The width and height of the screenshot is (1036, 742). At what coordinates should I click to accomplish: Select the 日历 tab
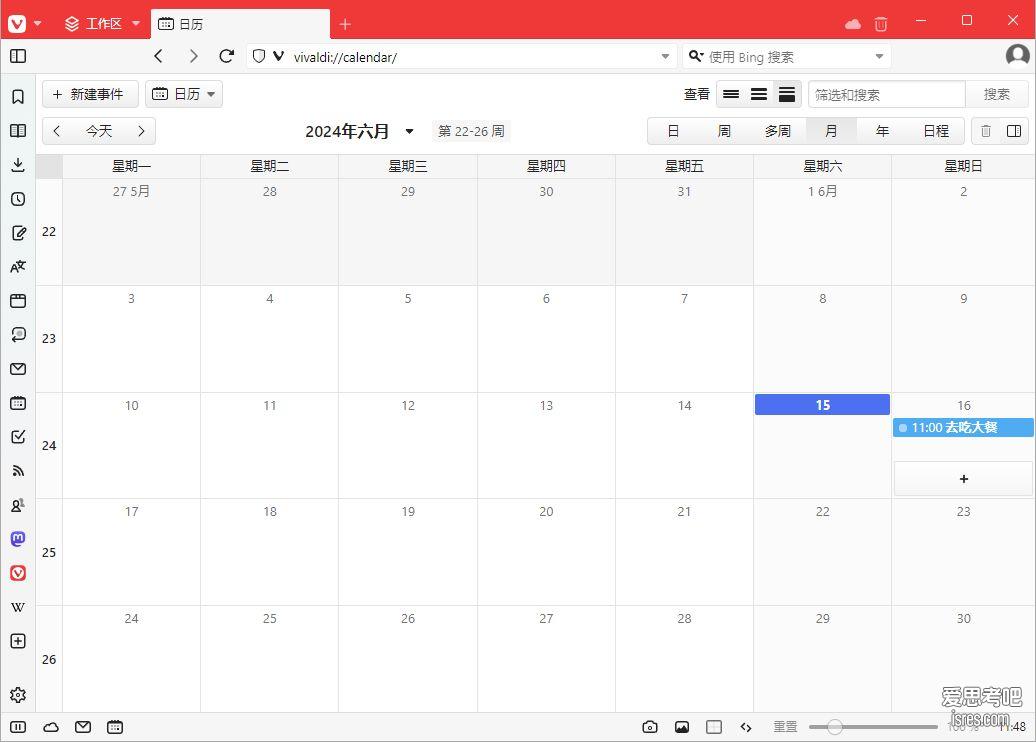tap(240, 24)
